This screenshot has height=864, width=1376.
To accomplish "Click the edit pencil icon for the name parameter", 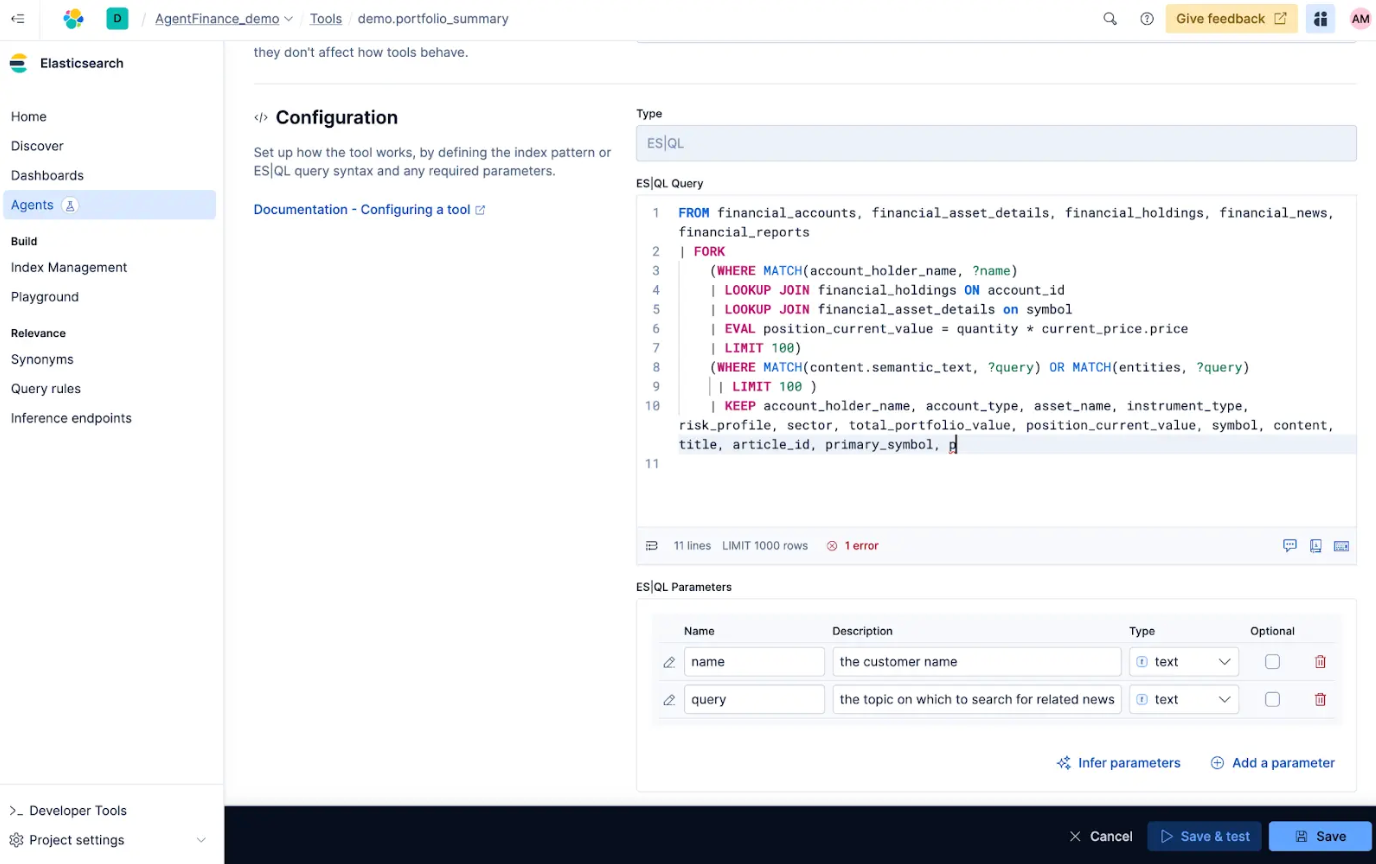I will (668, 661).
